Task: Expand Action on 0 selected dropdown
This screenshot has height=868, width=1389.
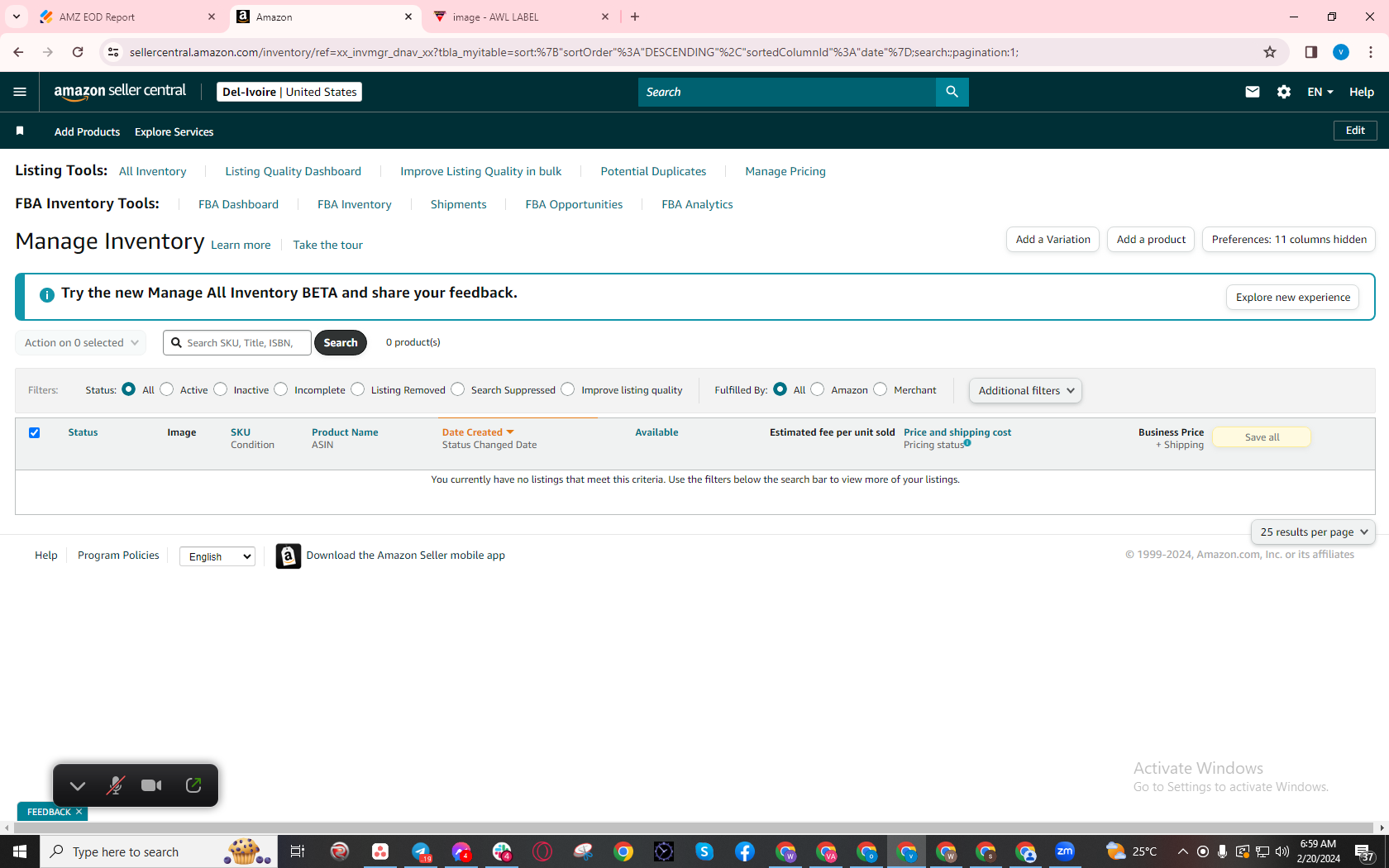Action: pos(81,343)
